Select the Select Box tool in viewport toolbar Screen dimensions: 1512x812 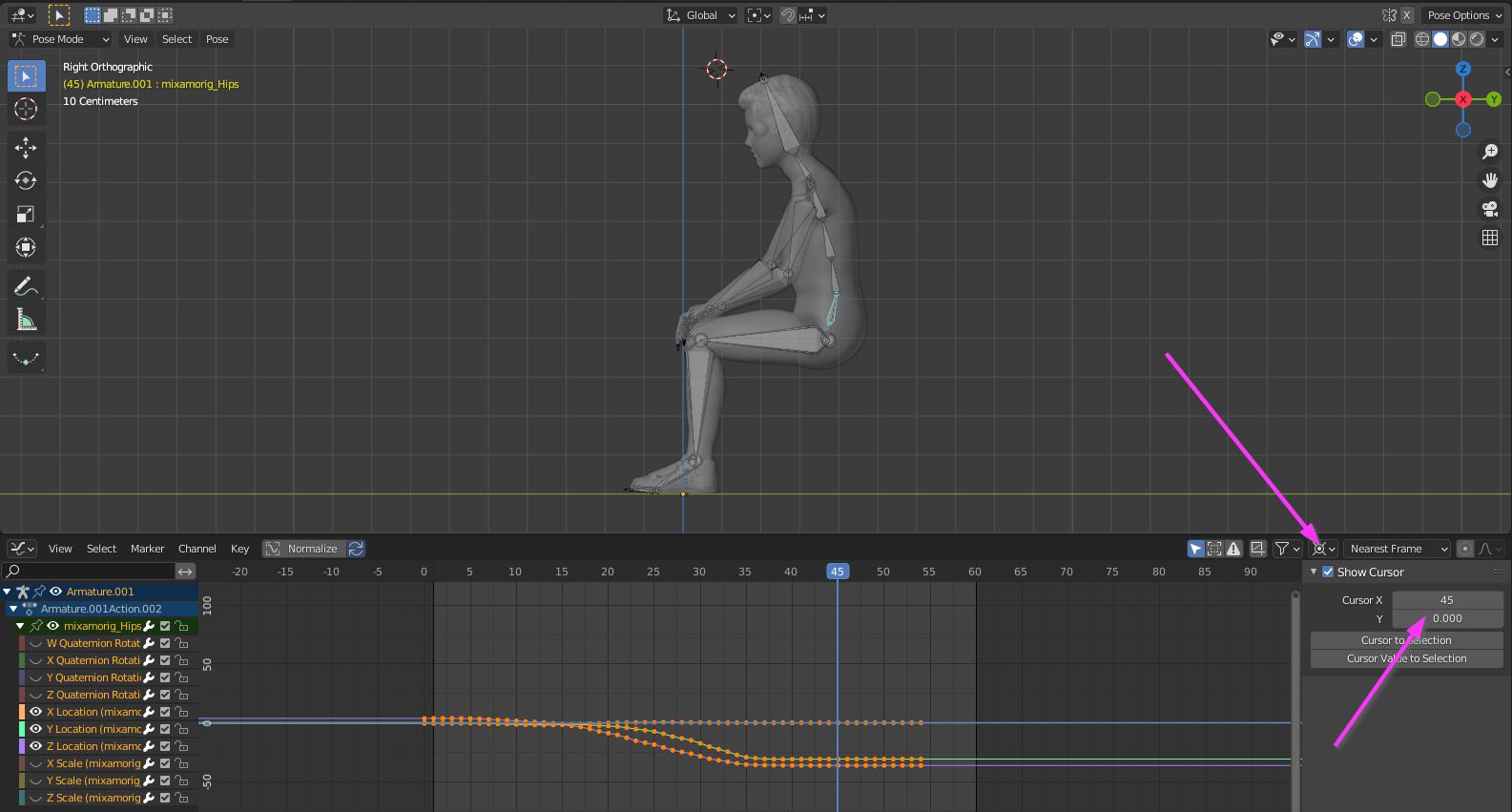coord(26,75)
